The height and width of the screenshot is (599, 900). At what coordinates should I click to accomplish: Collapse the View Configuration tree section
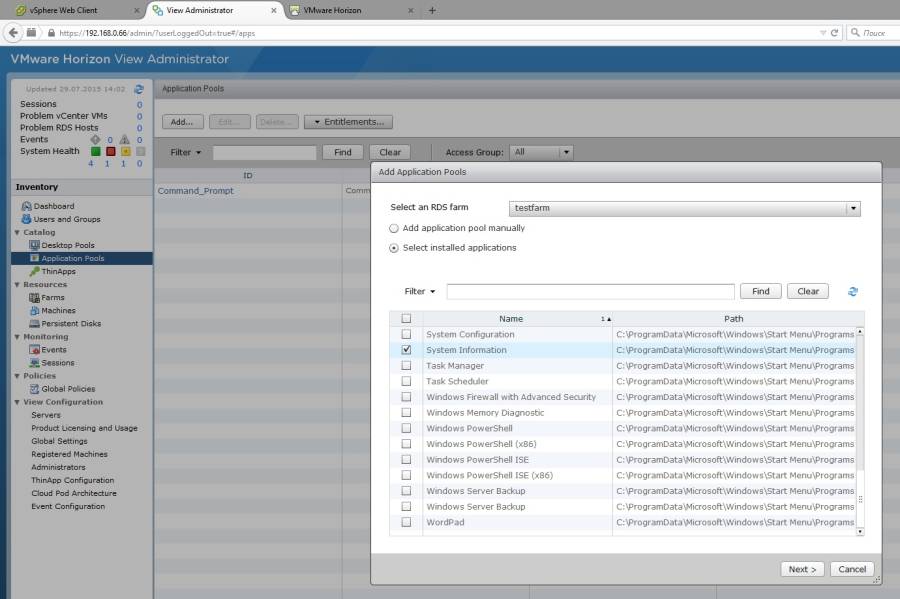point(17,402)
